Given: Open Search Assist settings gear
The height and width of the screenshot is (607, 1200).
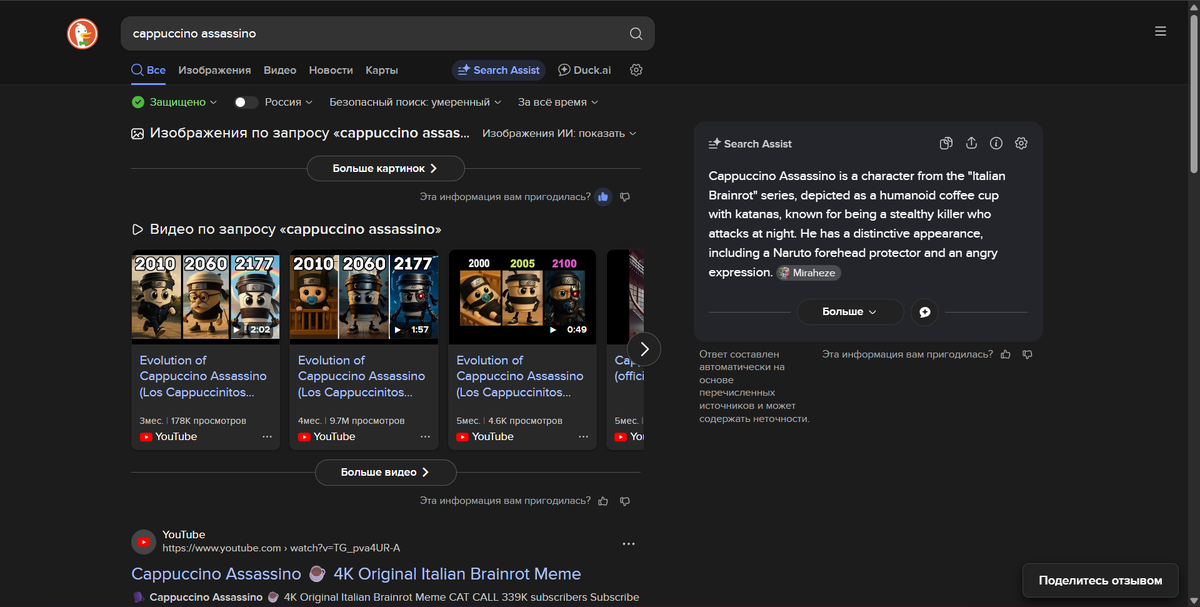Looking at the screenshot, I should point(1021,143).
